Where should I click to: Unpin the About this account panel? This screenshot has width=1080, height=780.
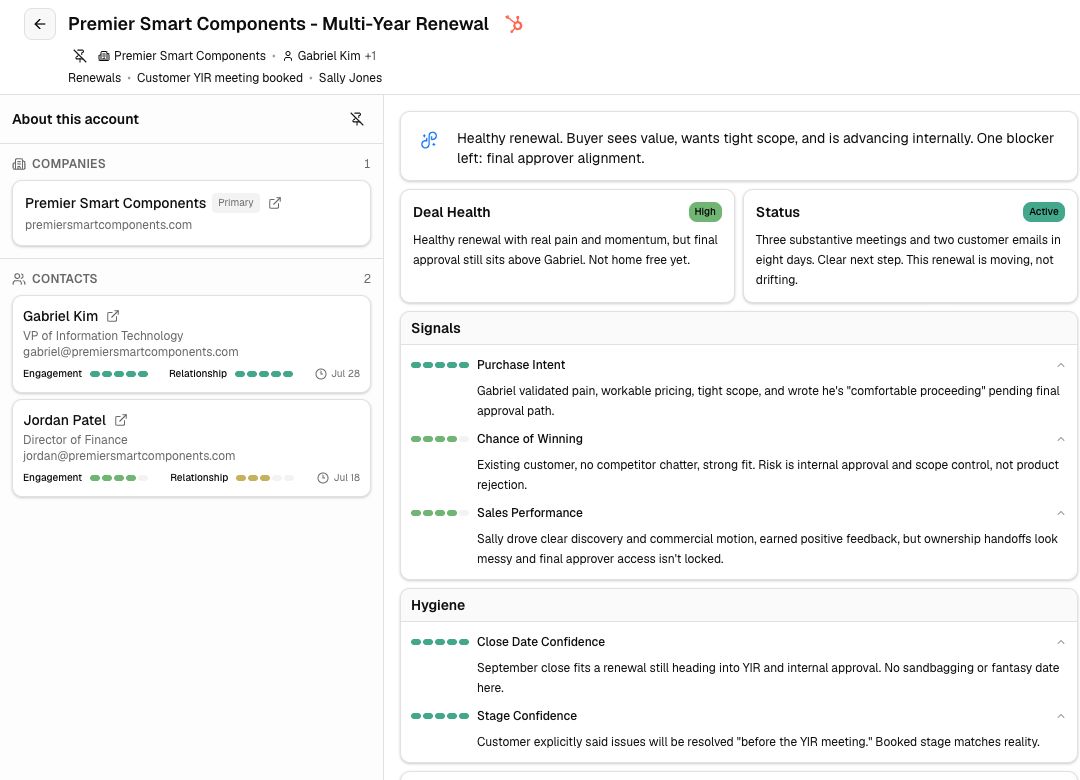tap(357, 119)
